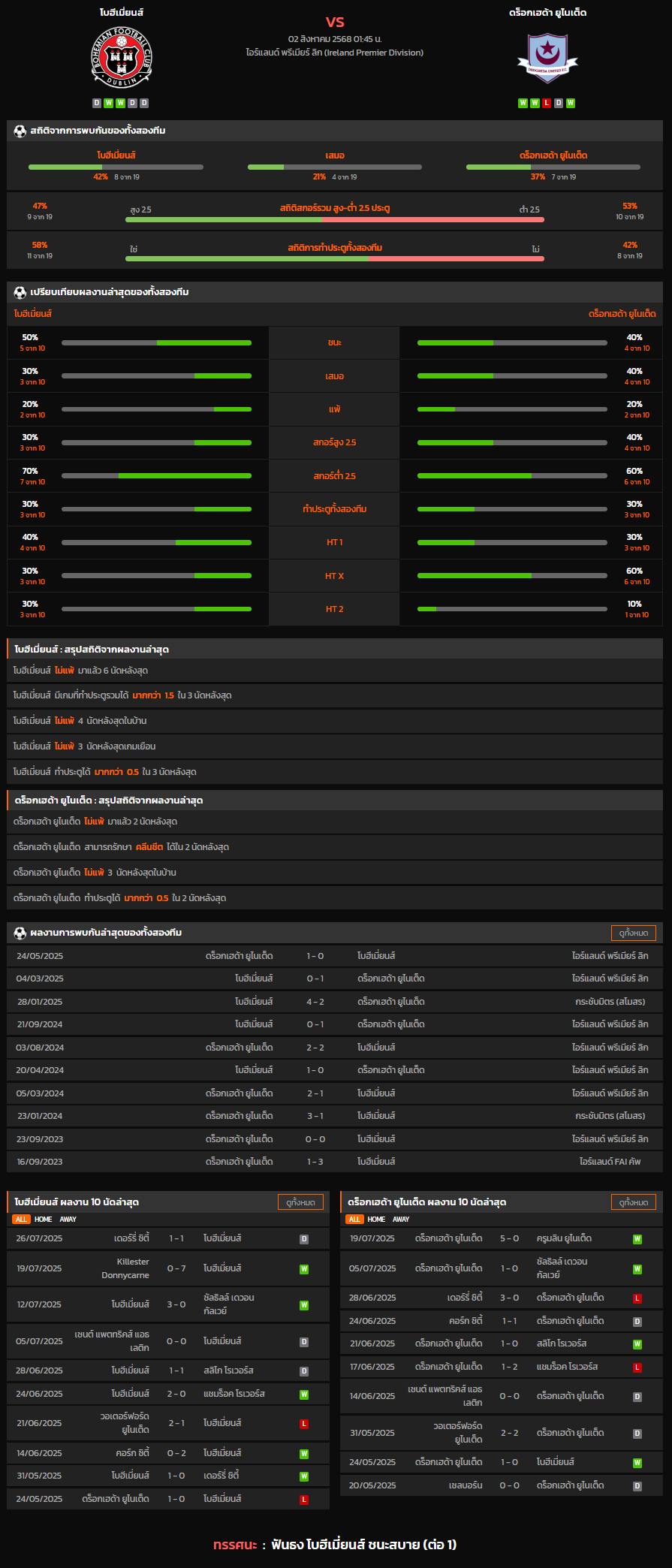672x1568 pixels.
Task: Click Ireland Premier Division league label
Action: pyautogui.click(x=335, y=53)
